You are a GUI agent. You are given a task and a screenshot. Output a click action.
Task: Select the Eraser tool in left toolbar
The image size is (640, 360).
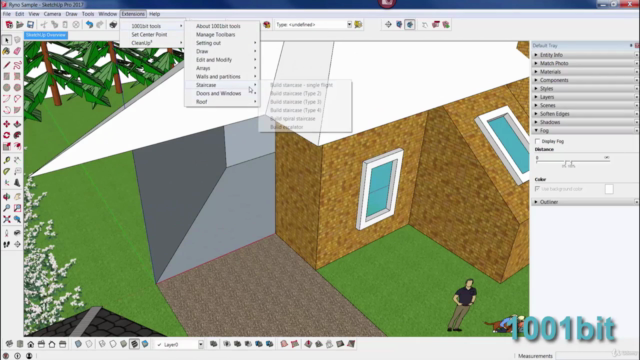click(17, 51)
